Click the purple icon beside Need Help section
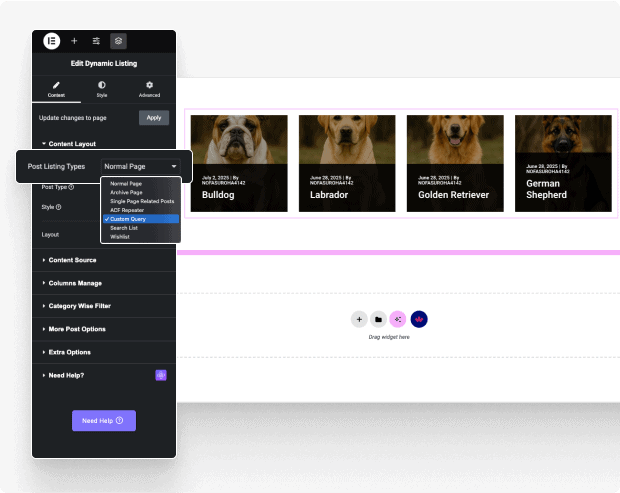 160,375
